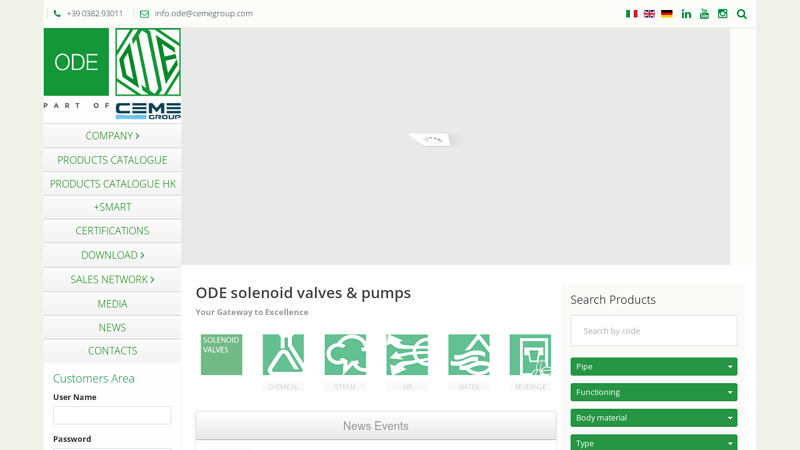Expand the Sales Network menu
The image size is (800, 450).
[x=112, y=280]
